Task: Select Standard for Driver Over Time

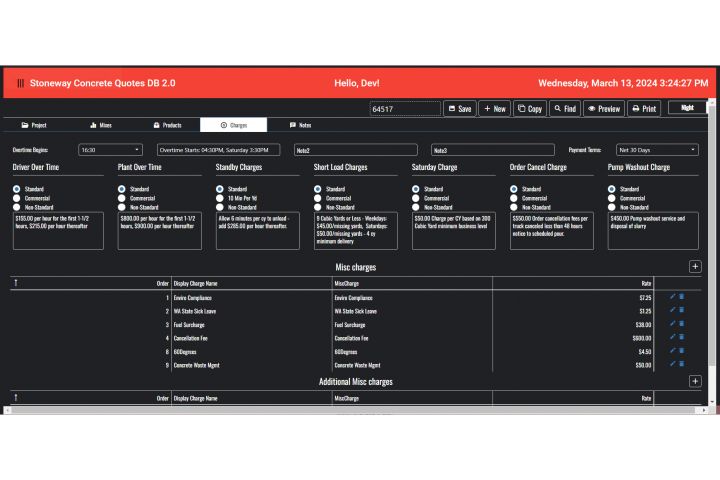Action: pyautogui.click(x=17, y=189)
